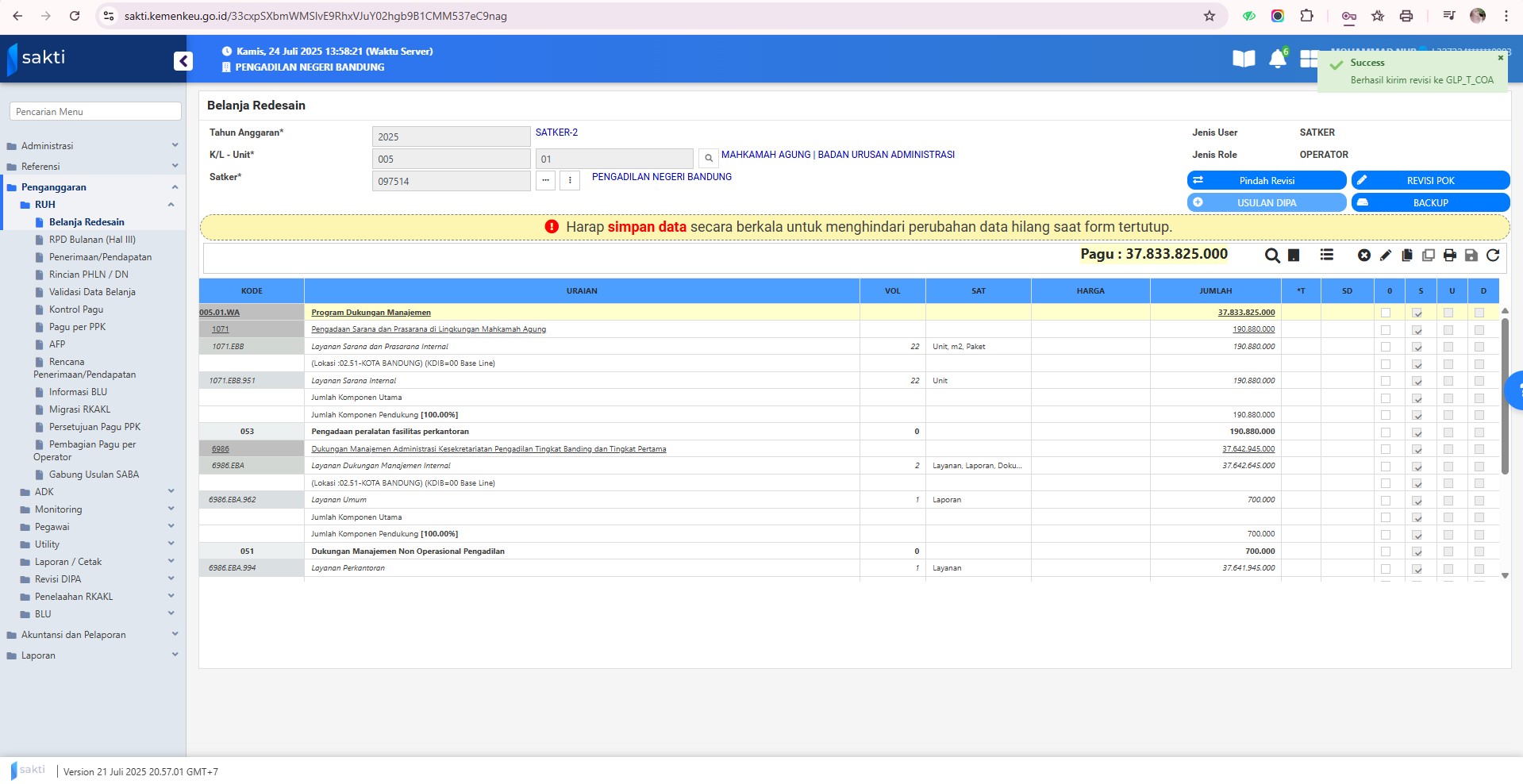Toggle S column checkbox on row 1071.EBB

[1417, 347]
